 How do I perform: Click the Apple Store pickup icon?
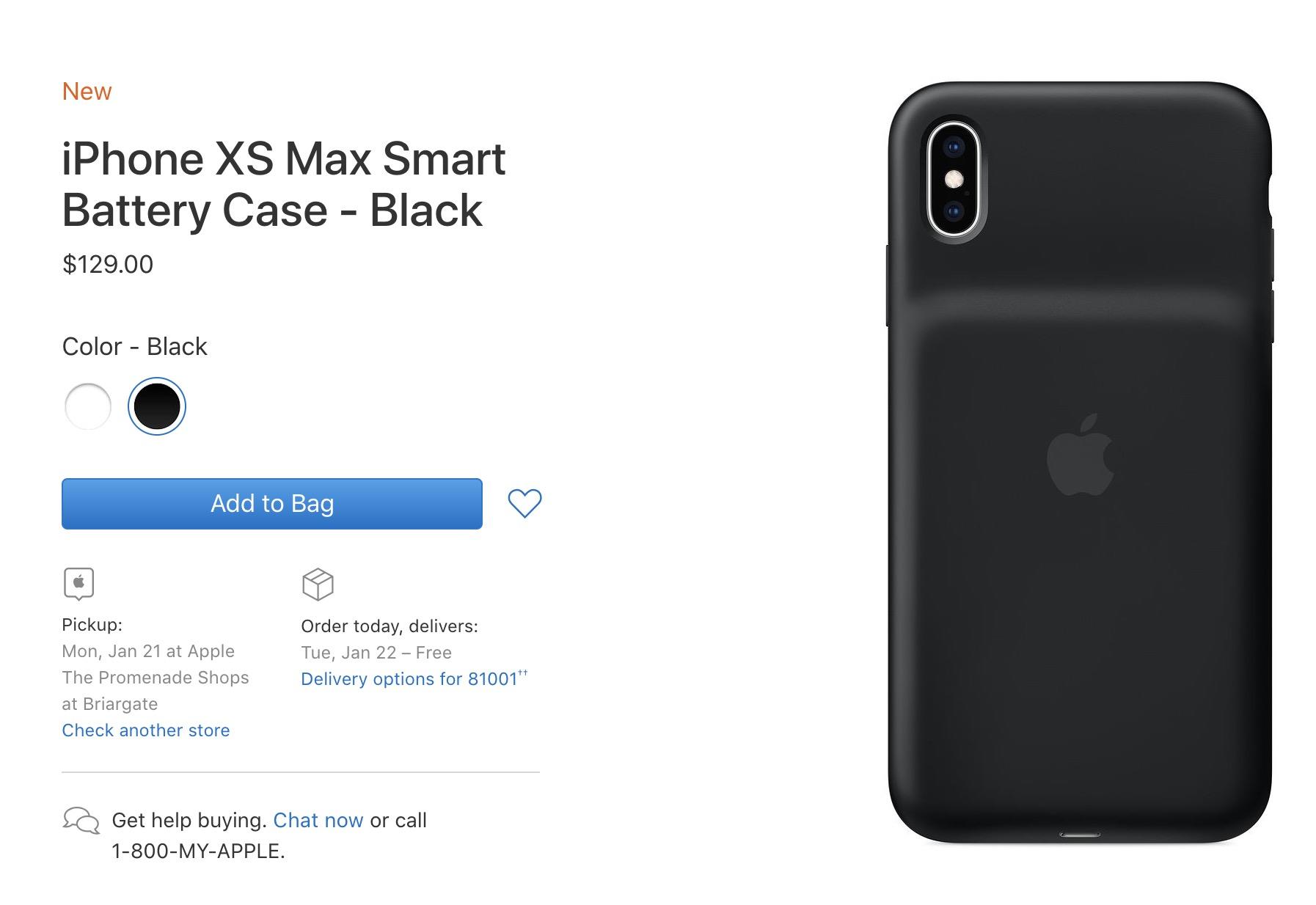click(78, 584)
